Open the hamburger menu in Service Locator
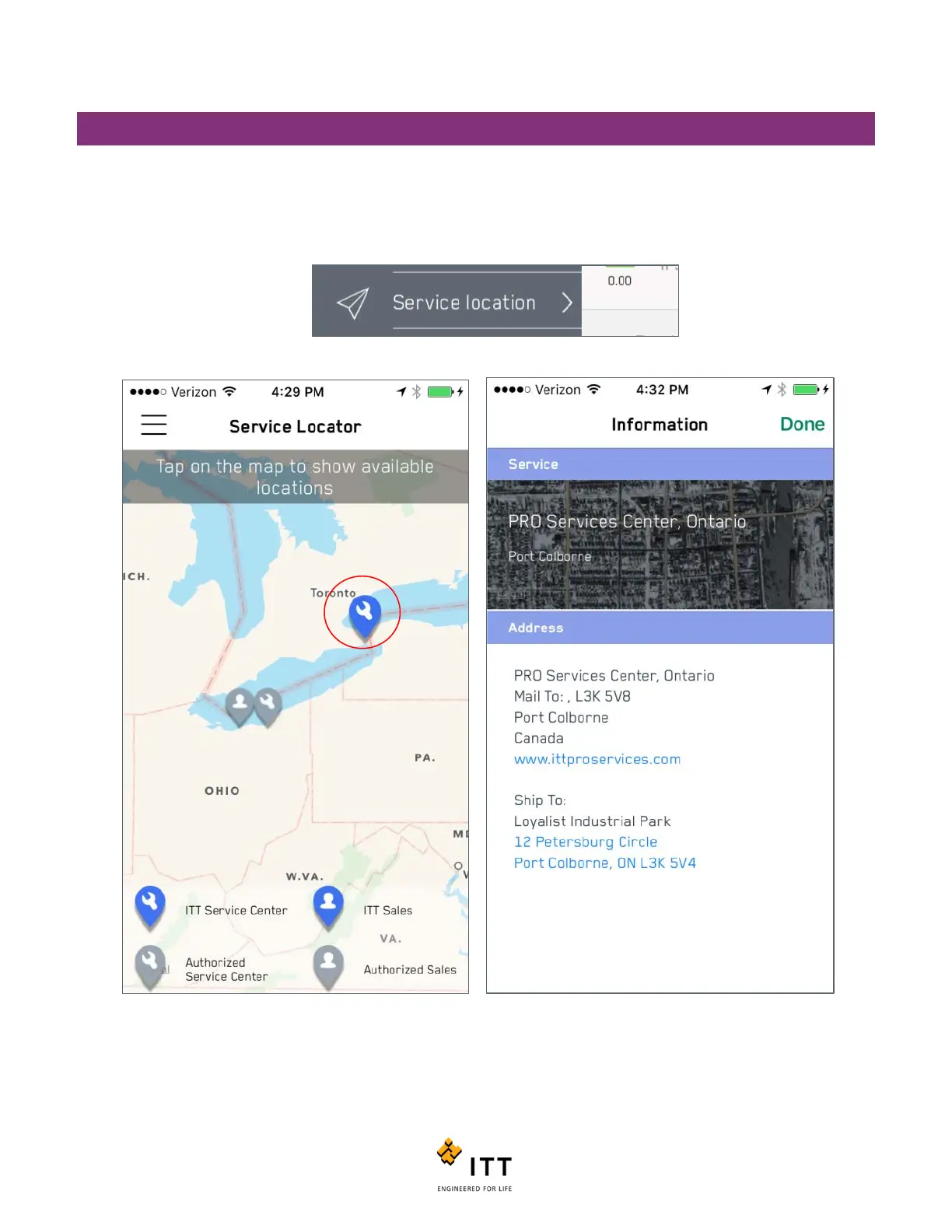Viewport: 952px width, 1232px height. (154, 425)
